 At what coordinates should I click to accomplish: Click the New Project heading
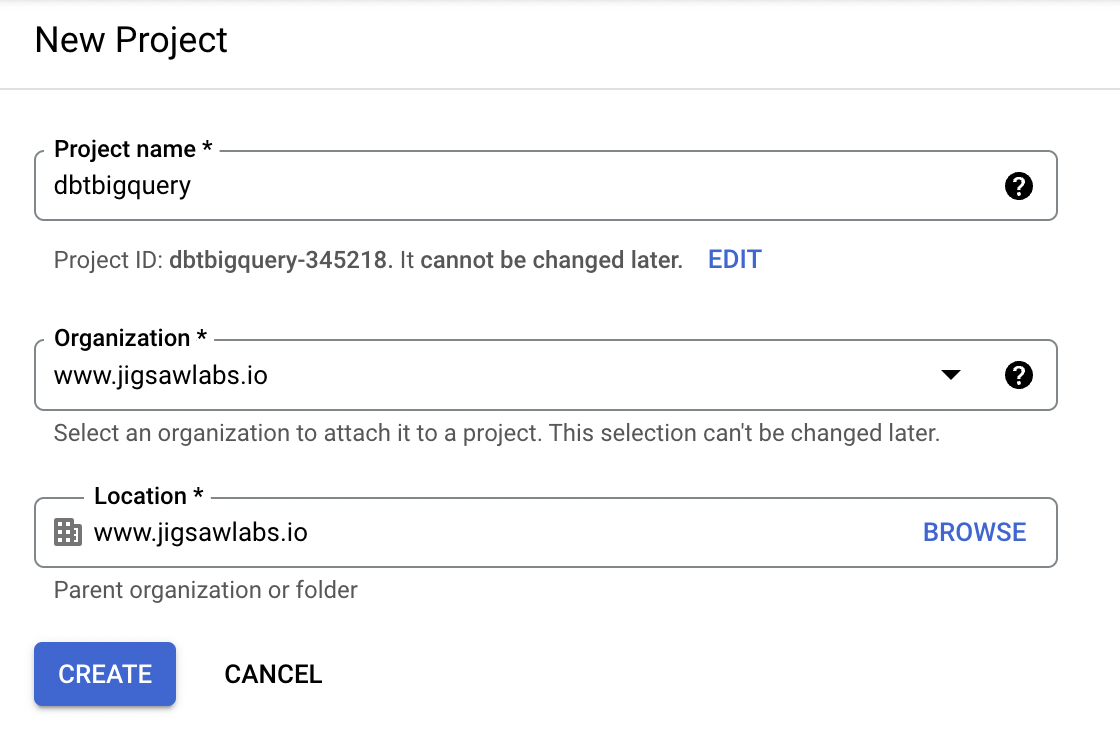(x=131, y=40)
